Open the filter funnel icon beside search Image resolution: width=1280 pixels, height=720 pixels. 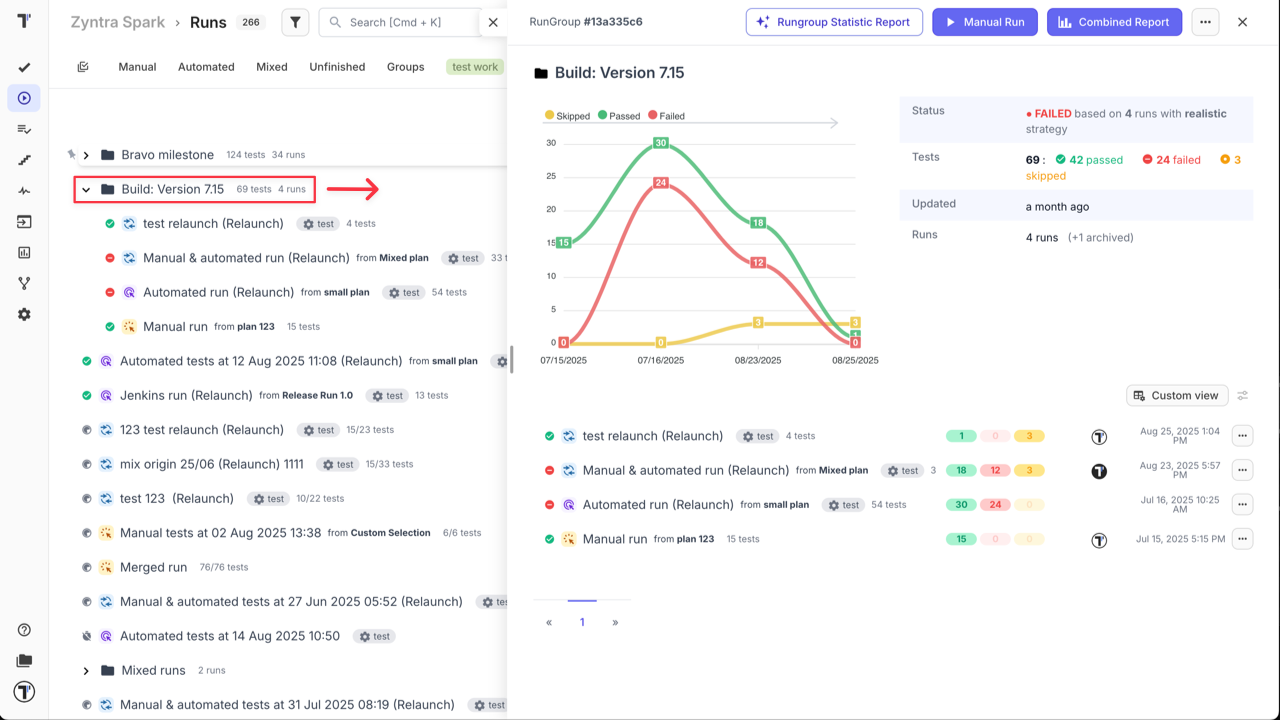294,21
